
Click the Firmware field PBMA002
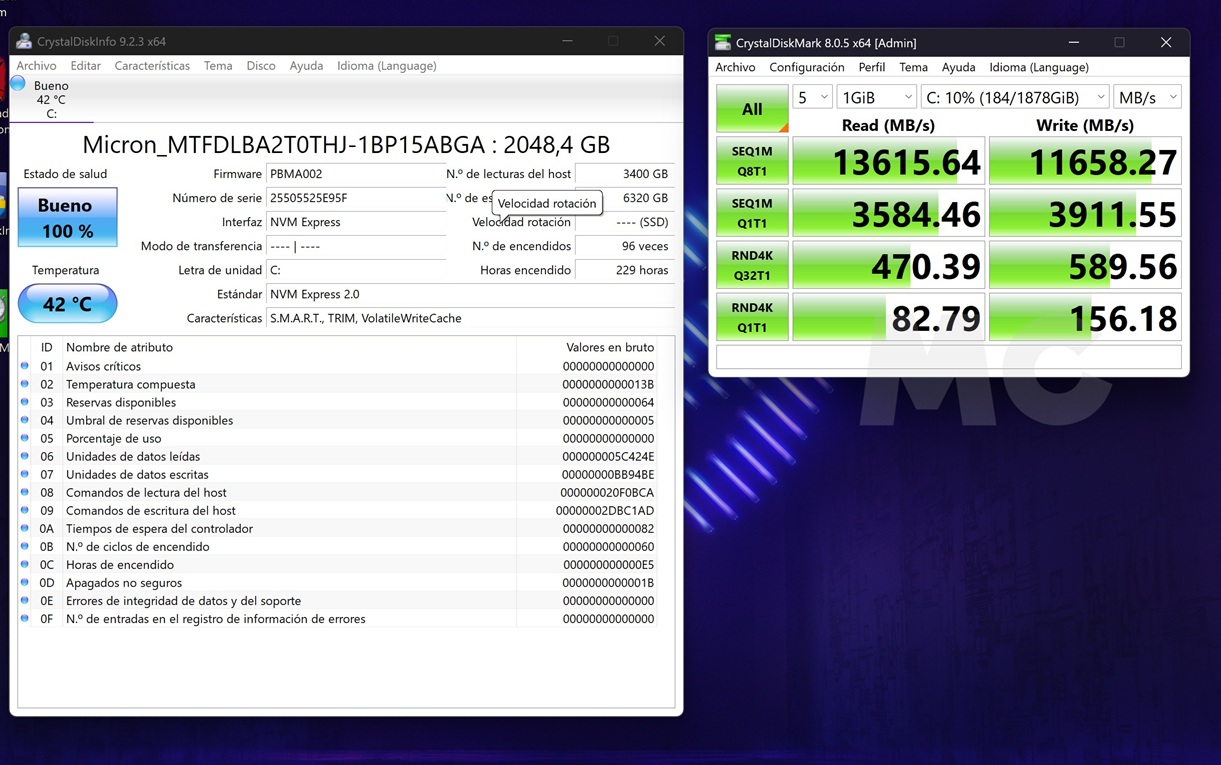[356, 174]
